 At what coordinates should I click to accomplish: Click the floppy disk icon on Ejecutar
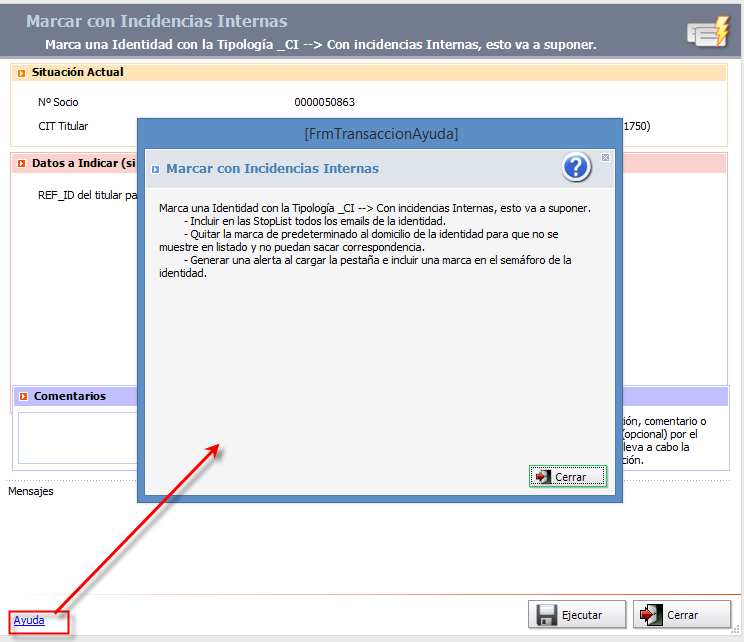[546, 615]
